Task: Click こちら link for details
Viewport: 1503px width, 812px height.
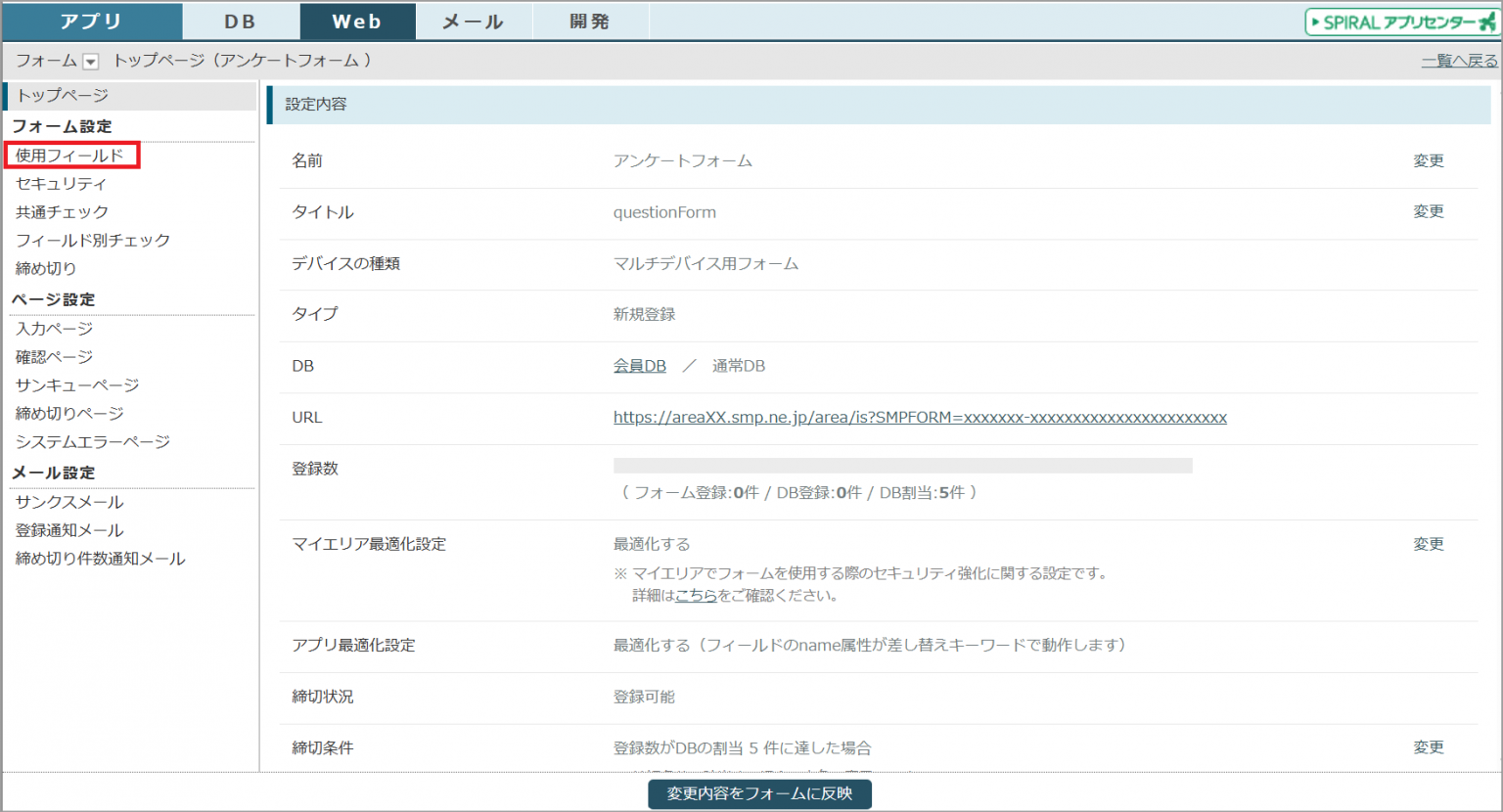Action: coord(696,595)
